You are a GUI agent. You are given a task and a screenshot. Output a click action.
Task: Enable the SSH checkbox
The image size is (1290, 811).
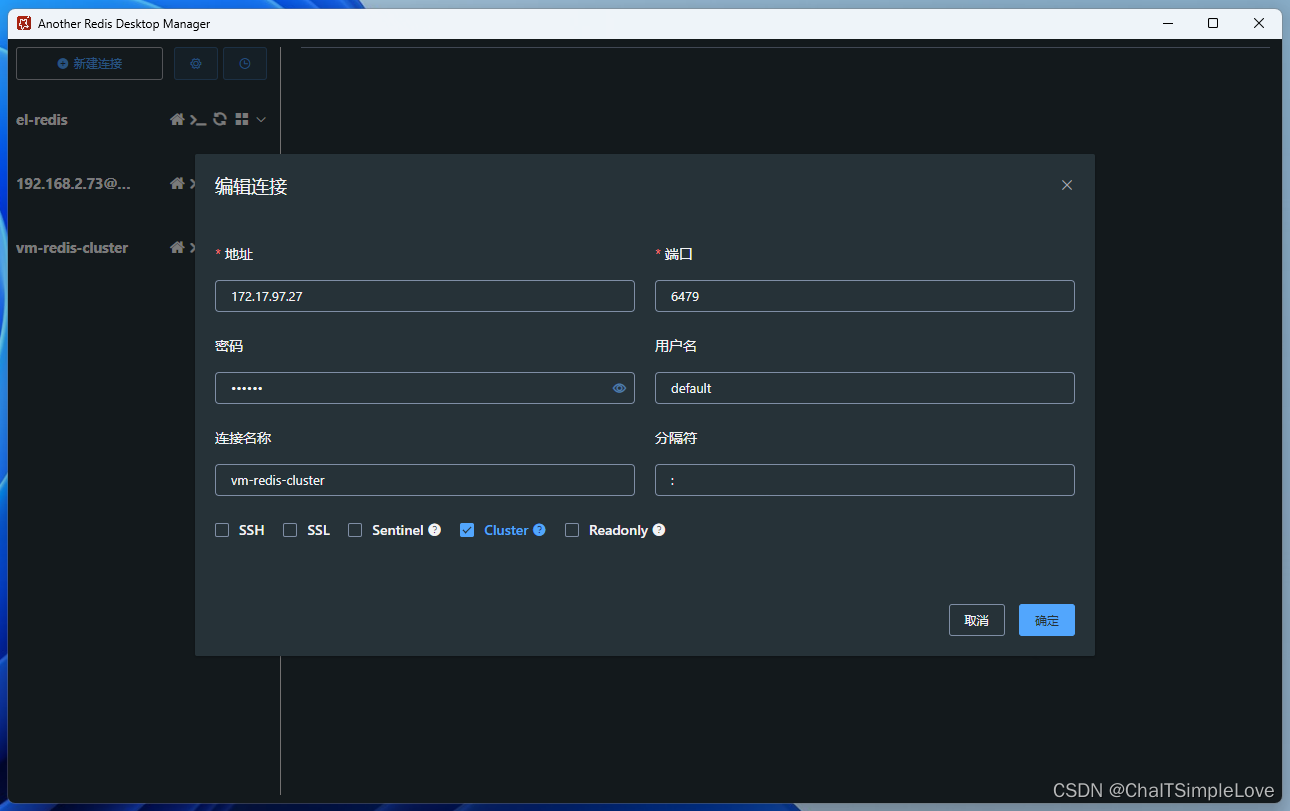pyautogui.click(x=222, y=530)
